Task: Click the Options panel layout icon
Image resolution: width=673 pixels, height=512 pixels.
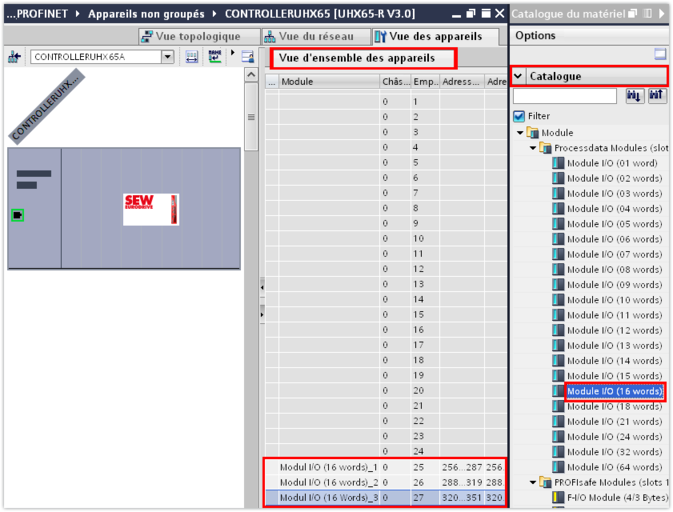Action: 659,55
